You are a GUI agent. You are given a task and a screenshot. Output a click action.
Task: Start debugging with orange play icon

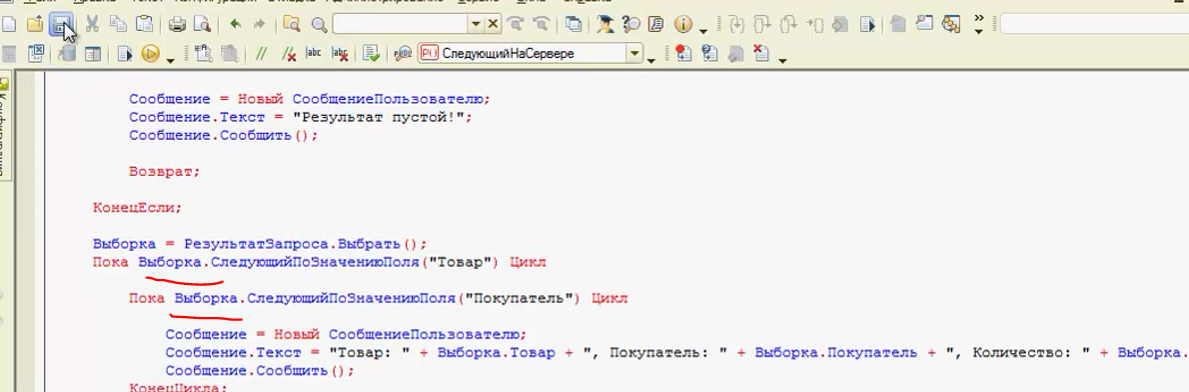[x=150, y=54]
